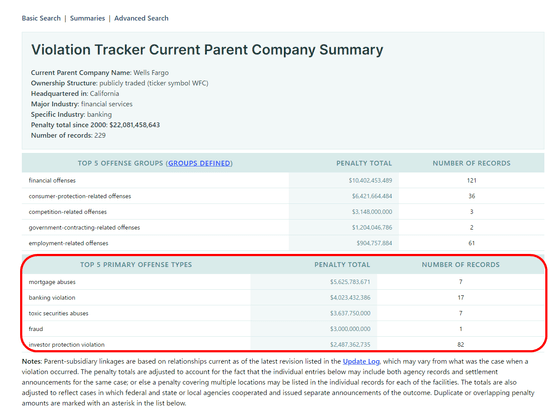Click the $1,204,046,786 penalty total
The height and width of the screenshot is (420, 560).
(x=372, y=228)
